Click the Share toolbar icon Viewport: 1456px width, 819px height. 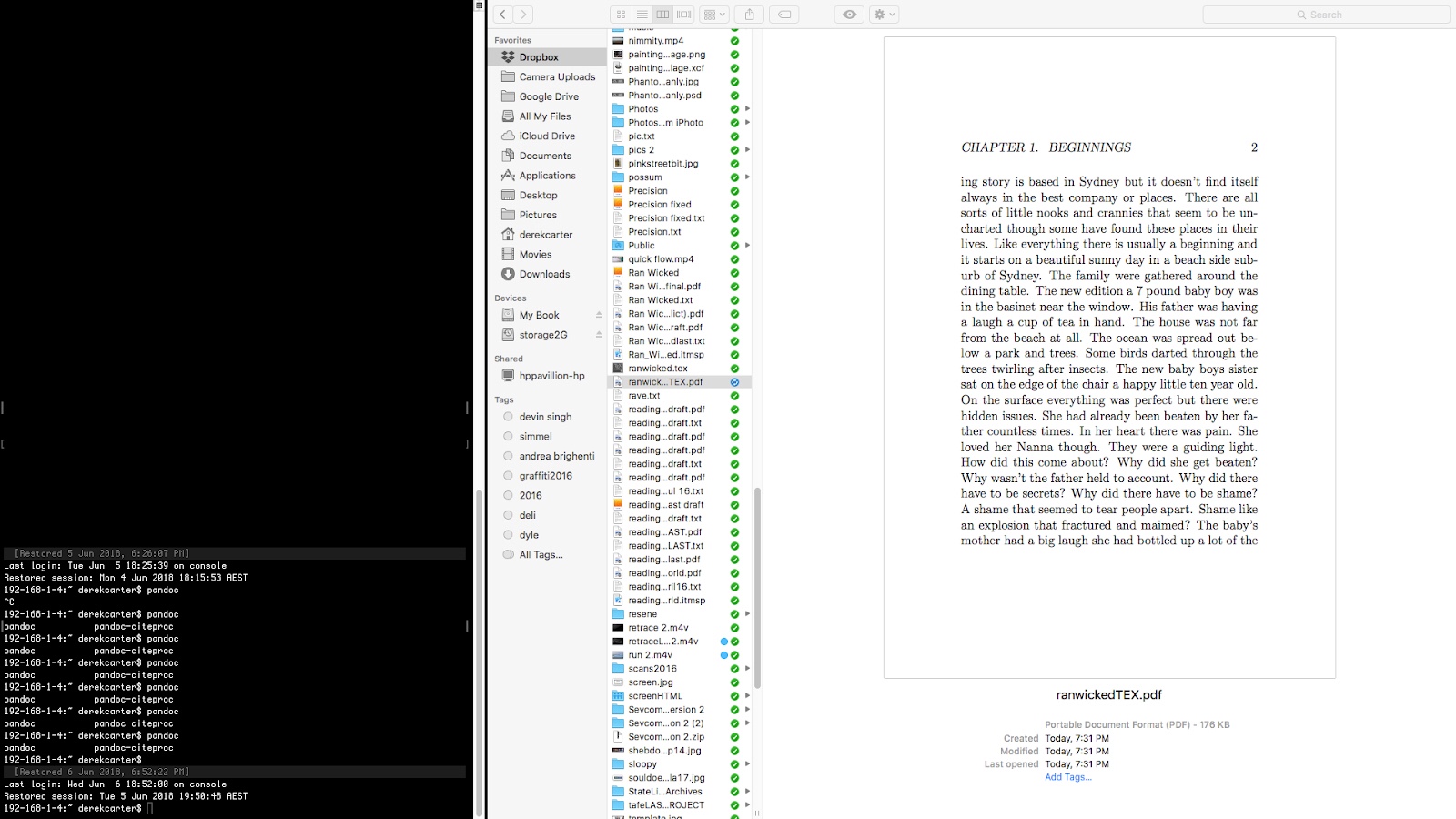[749, 15]
